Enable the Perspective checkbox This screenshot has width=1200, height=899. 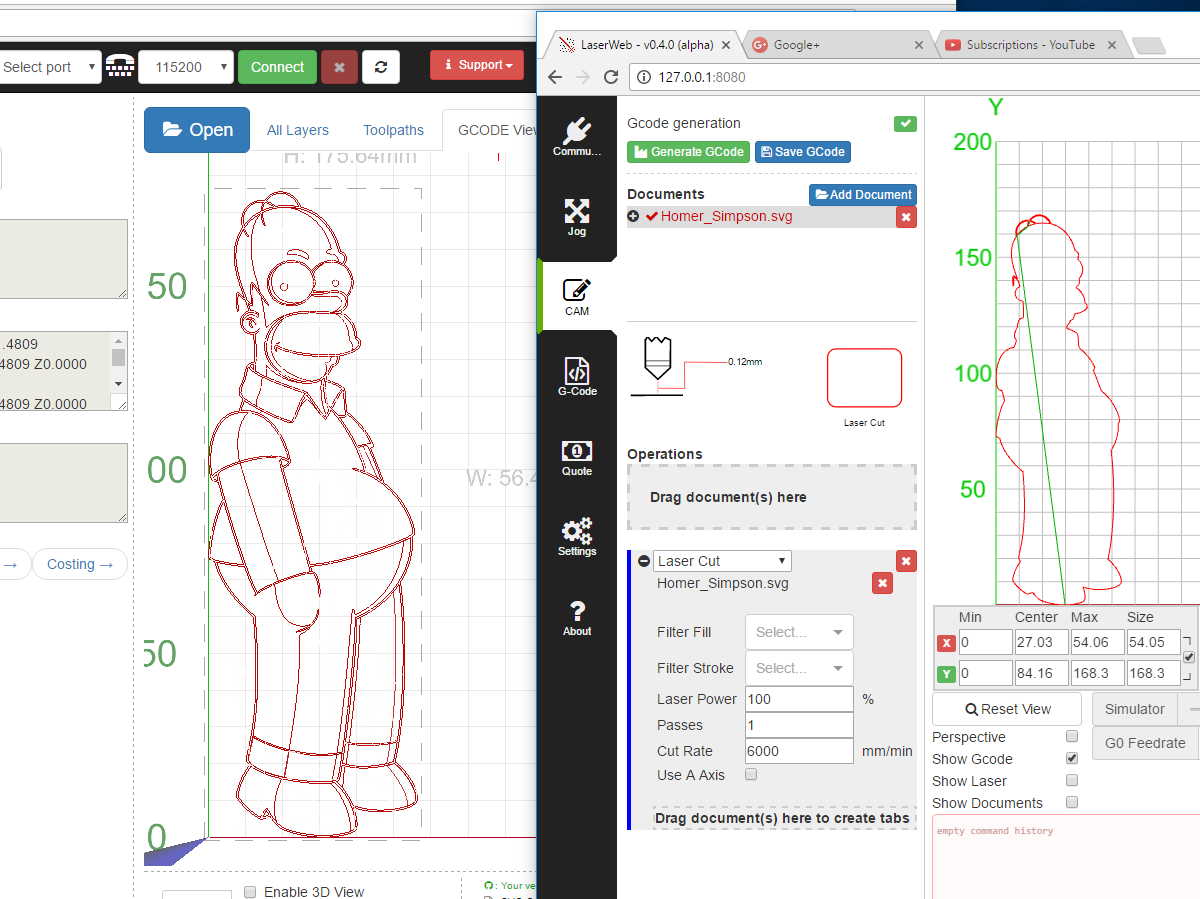[x=1072, y=736]
